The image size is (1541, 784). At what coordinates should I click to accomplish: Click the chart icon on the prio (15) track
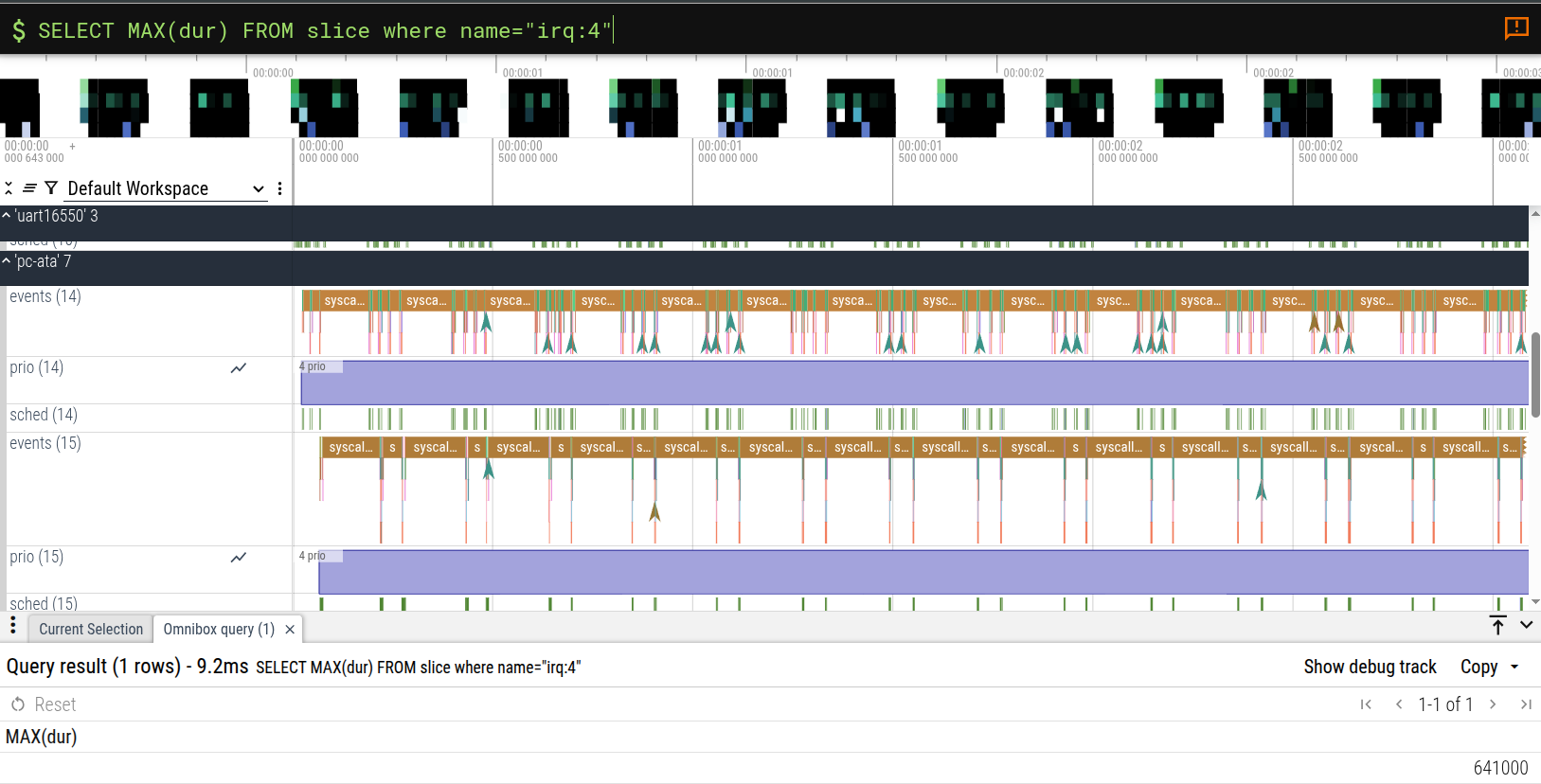tap(239, 558)
